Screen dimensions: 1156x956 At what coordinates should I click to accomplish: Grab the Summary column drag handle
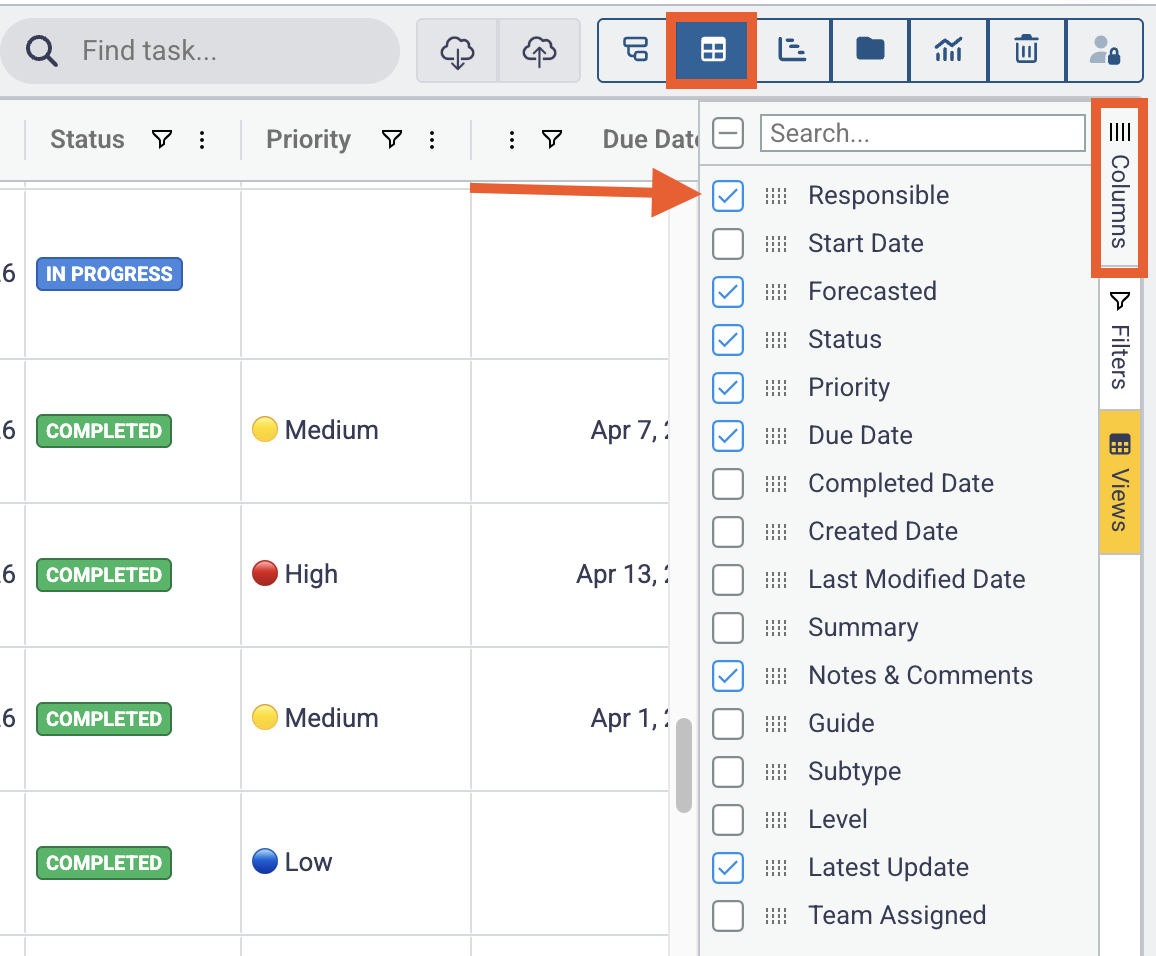pos(776,628)
